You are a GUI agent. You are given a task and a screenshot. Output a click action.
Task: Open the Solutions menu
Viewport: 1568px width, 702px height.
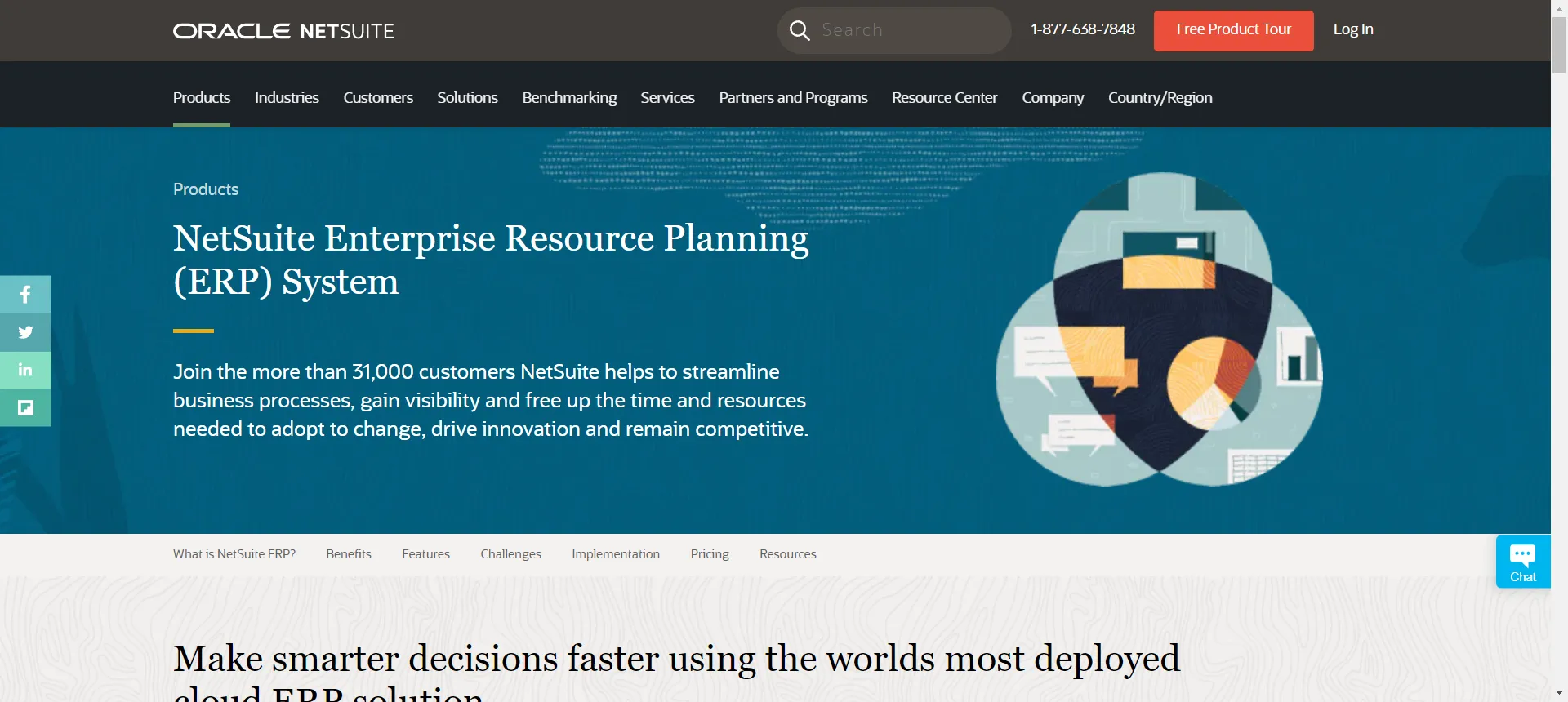(467, 97)
